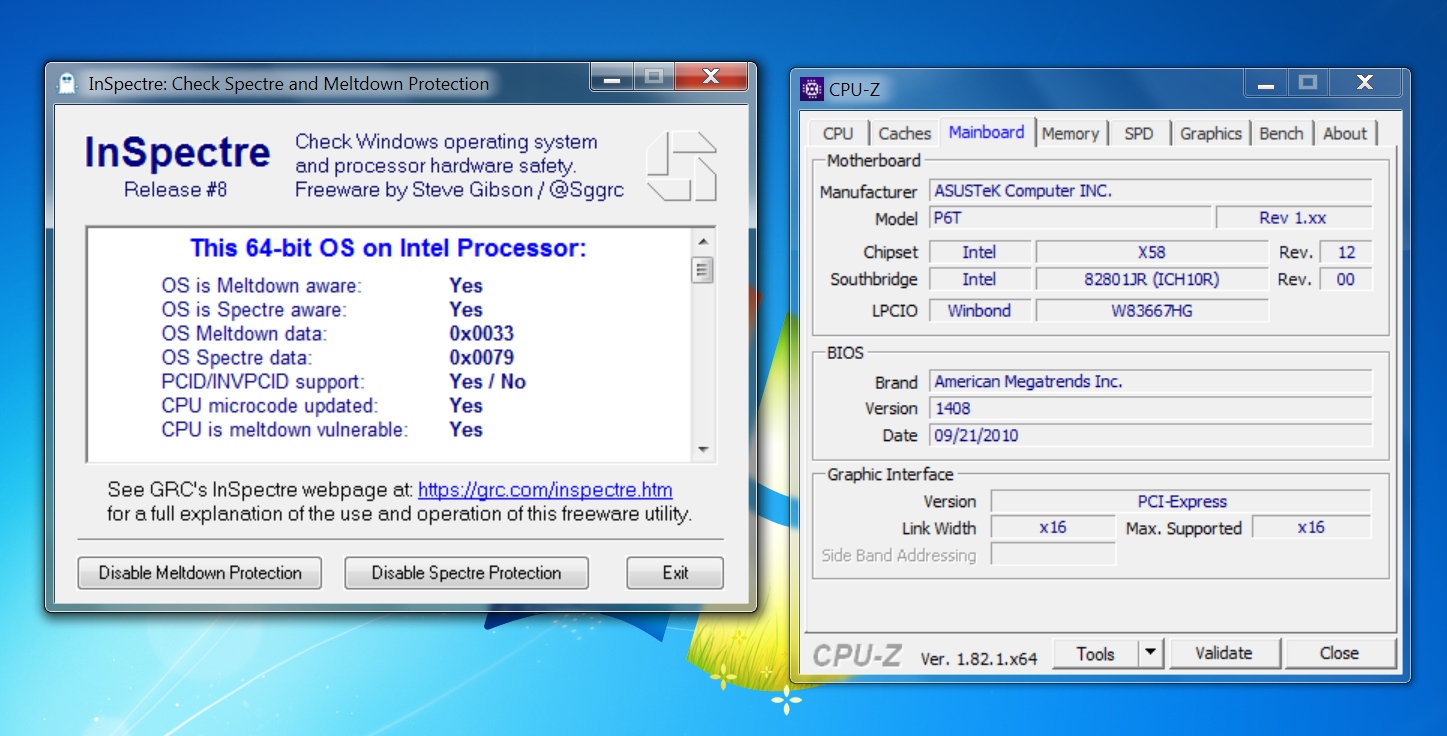Minimize the InSpectre window
Image resolution: width=1447 pixels, height=736 pixels.
coord(612,77)
